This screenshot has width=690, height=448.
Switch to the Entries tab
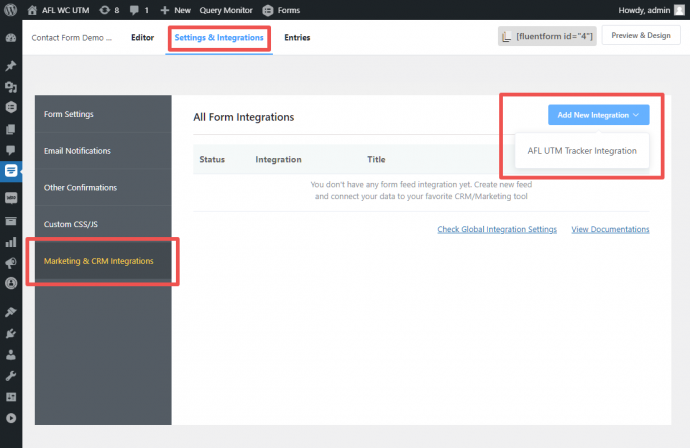tap(297, 38)
